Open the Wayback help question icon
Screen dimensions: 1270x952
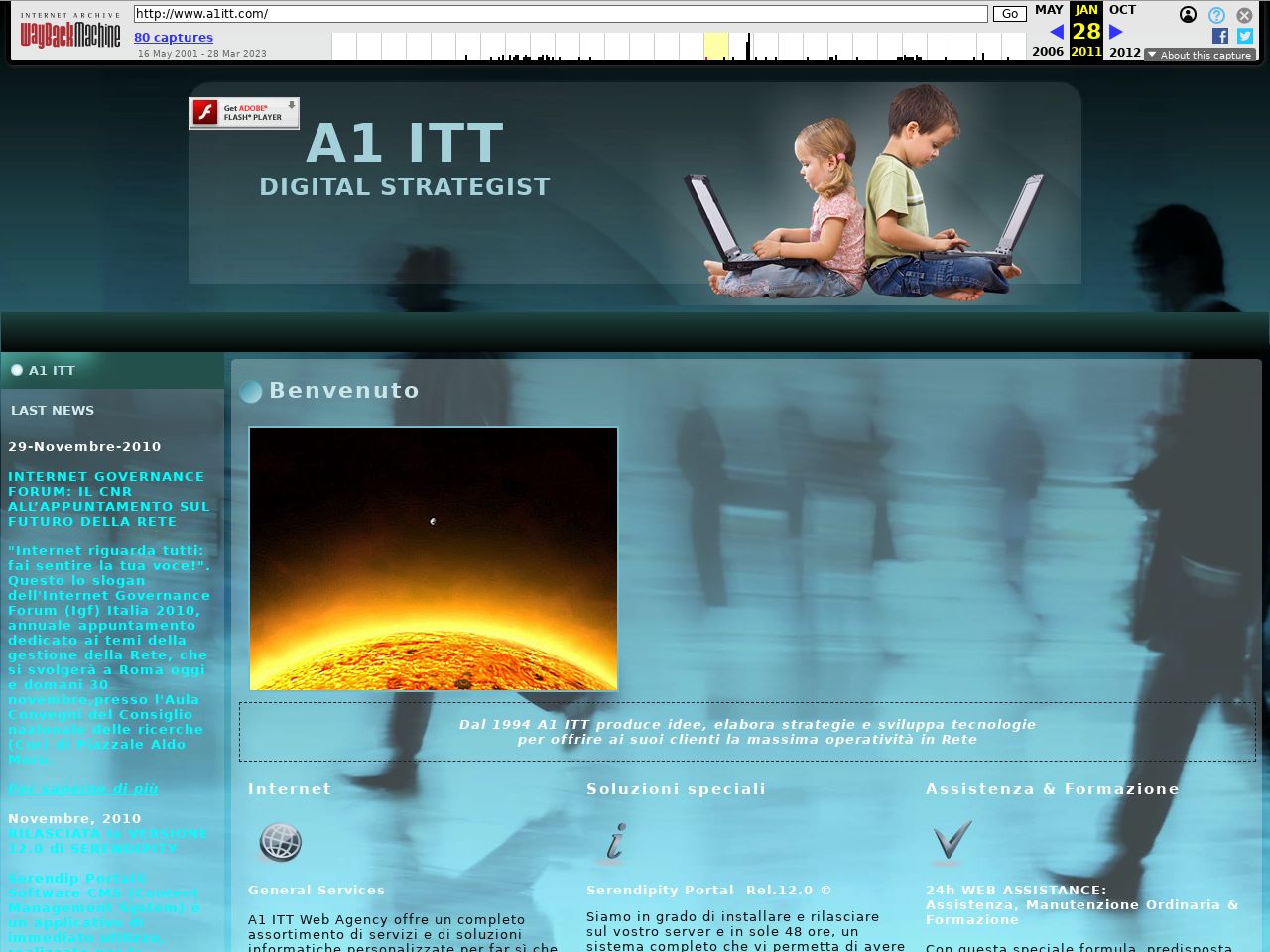coord(1216,15)
